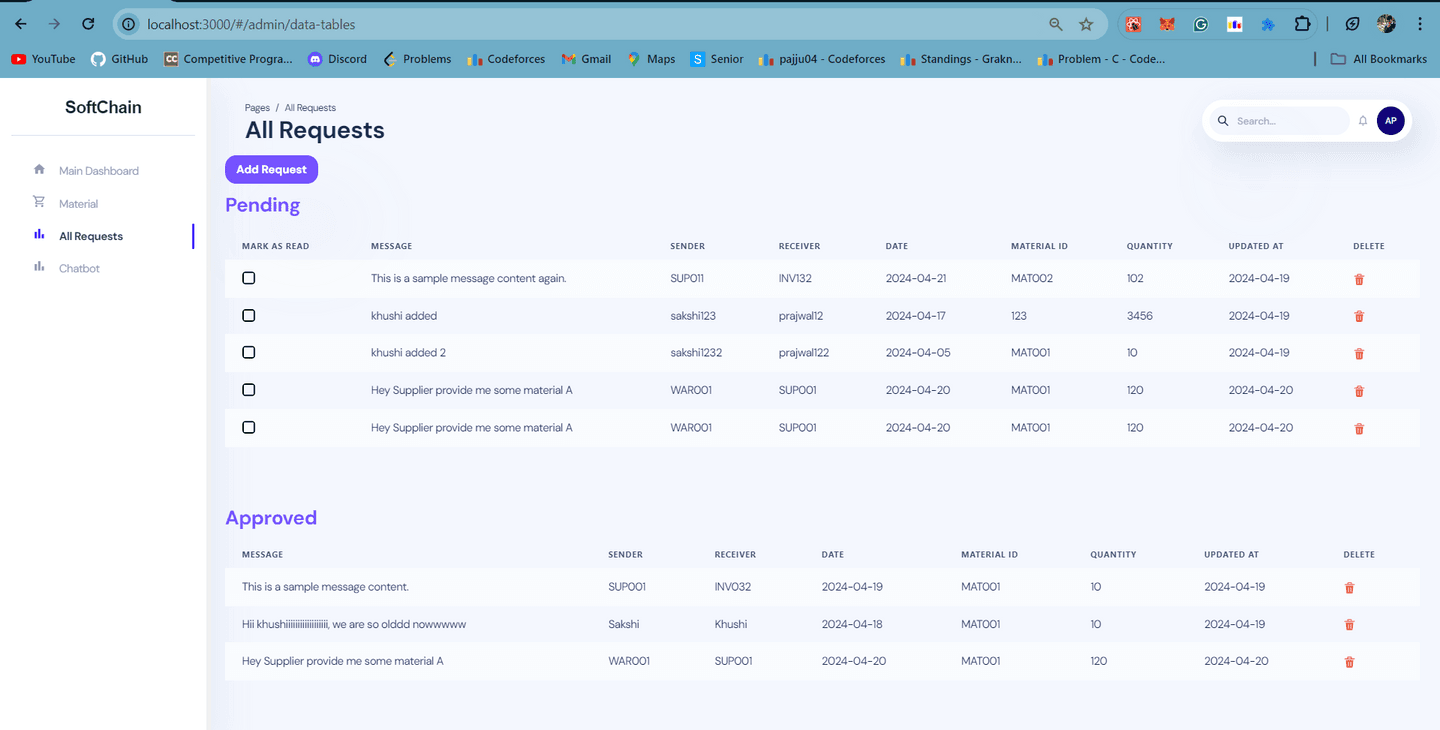Open the AP user avatar menu
Screen dimensions: 1440x730
[x=1391, y=121]
